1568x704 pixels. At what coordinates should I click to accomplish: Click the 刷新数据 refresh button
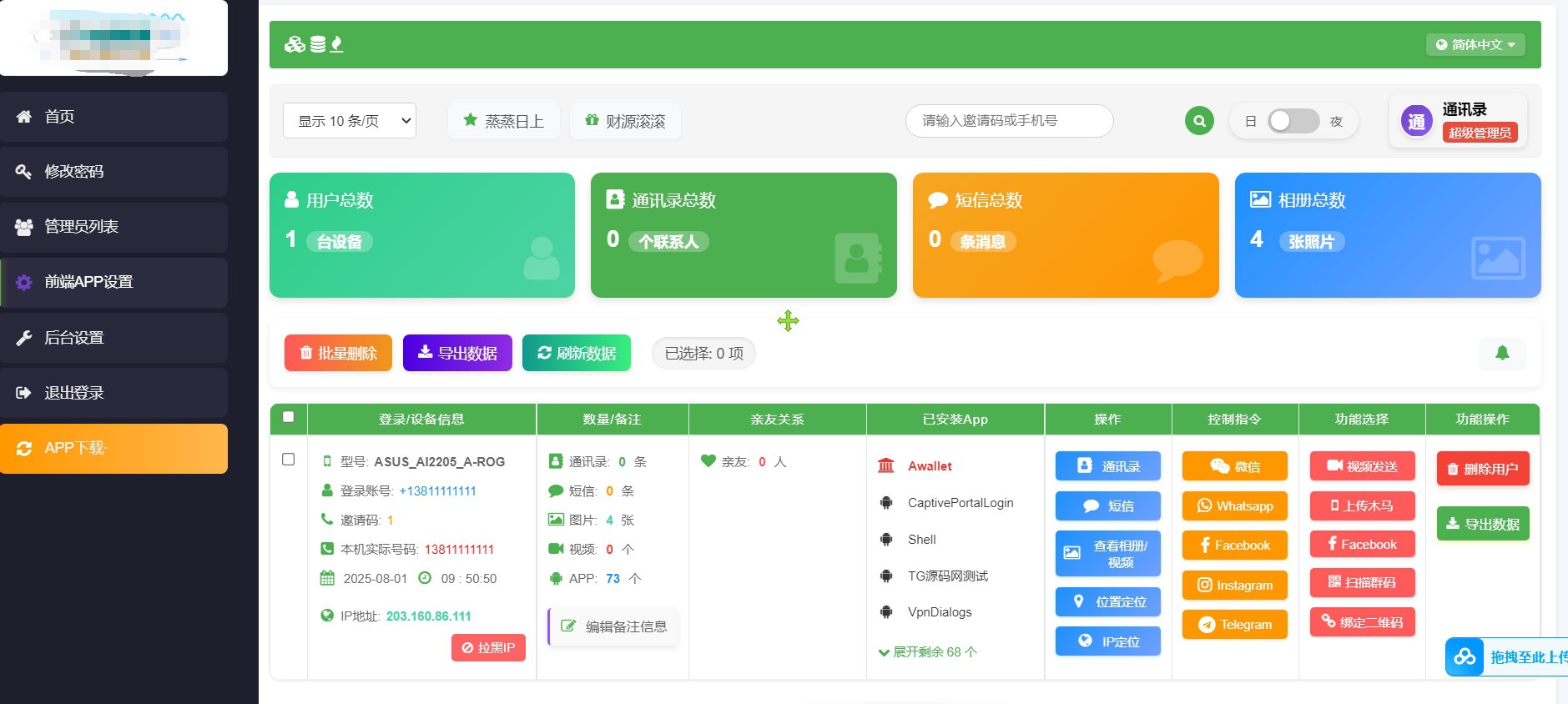576,353
